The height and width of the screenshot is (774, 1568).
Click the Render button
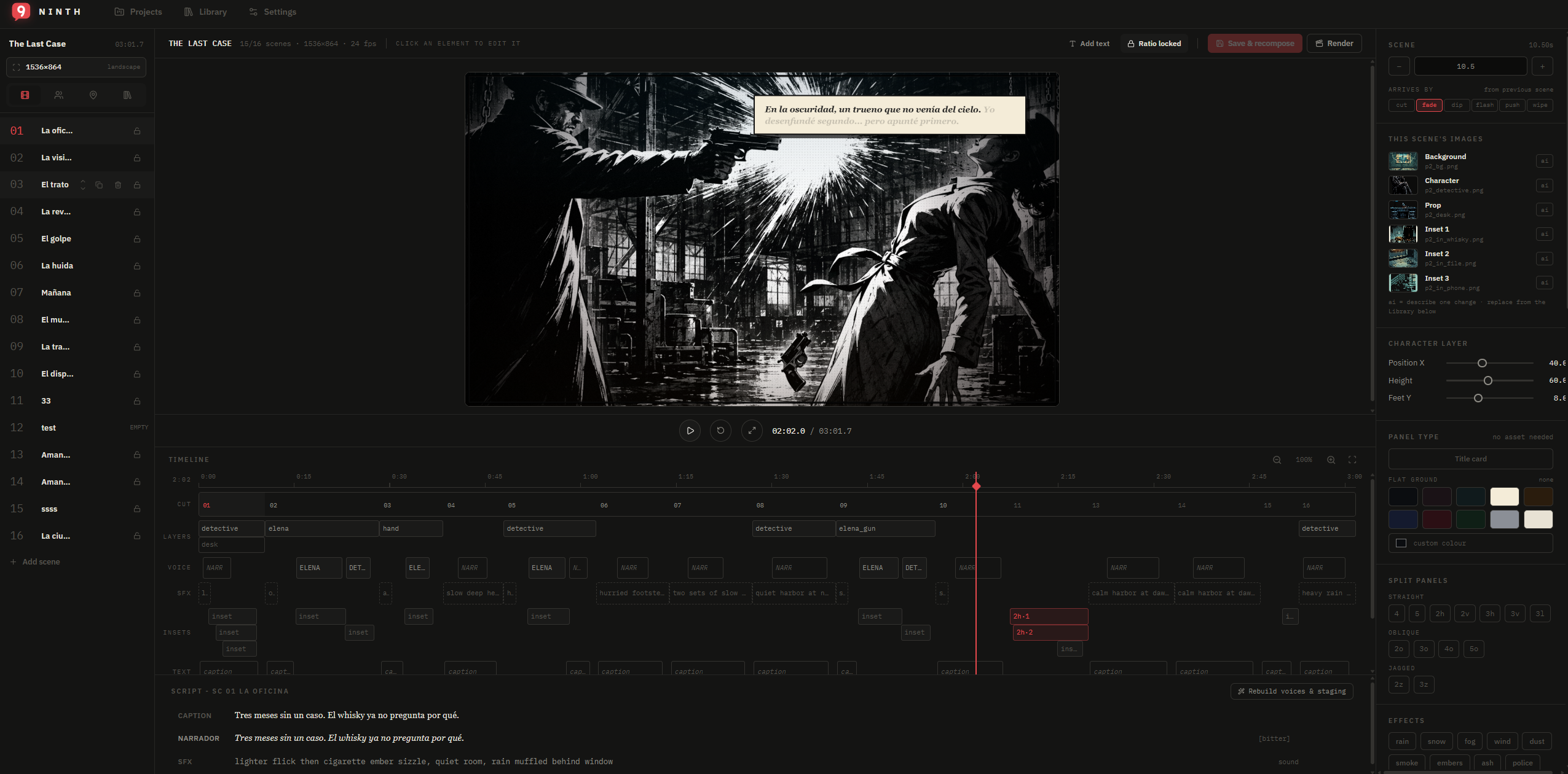(1334, 44)
